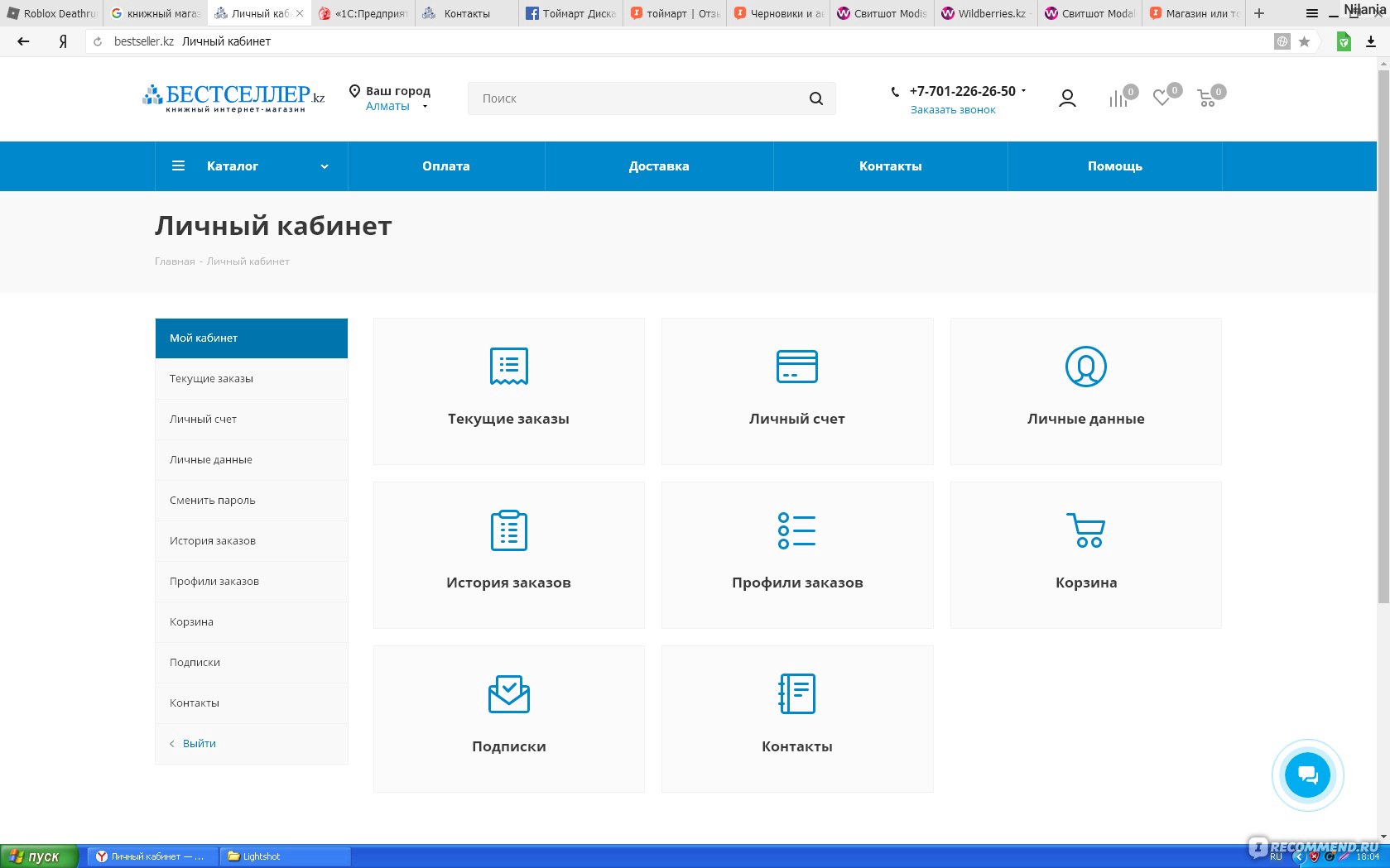Click the RU language indicator
Image resolution: width=1390 pixels, height=868 pixels.
(x=1276, y=857)
